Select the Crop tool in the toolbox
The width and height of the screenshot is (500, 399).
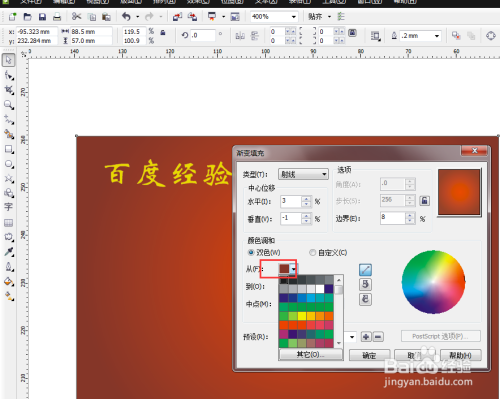tap(9, 90)
